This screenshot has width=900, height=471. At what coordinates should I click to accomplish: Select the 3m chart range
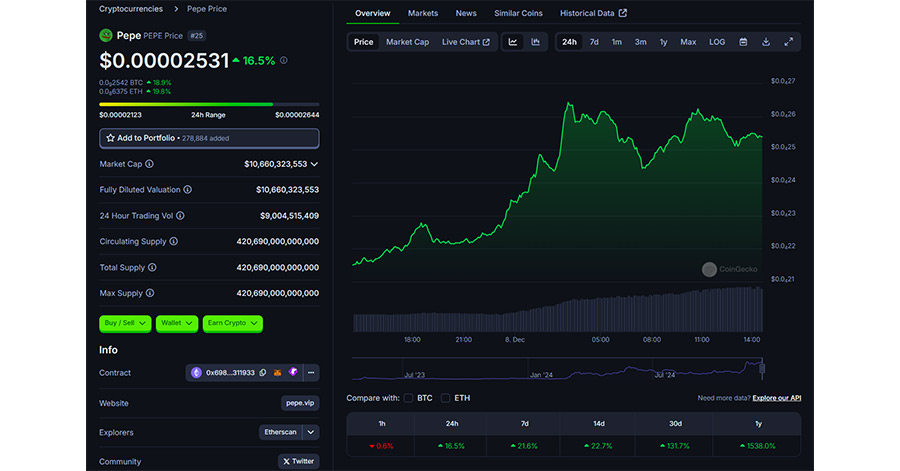pos(641,42)
